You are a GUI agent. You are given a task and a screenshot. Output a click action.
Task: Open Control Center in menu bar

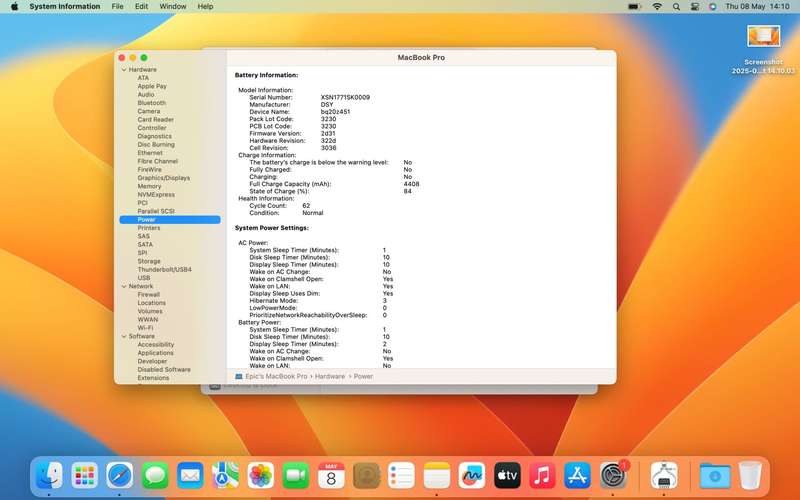click(694, 7)
